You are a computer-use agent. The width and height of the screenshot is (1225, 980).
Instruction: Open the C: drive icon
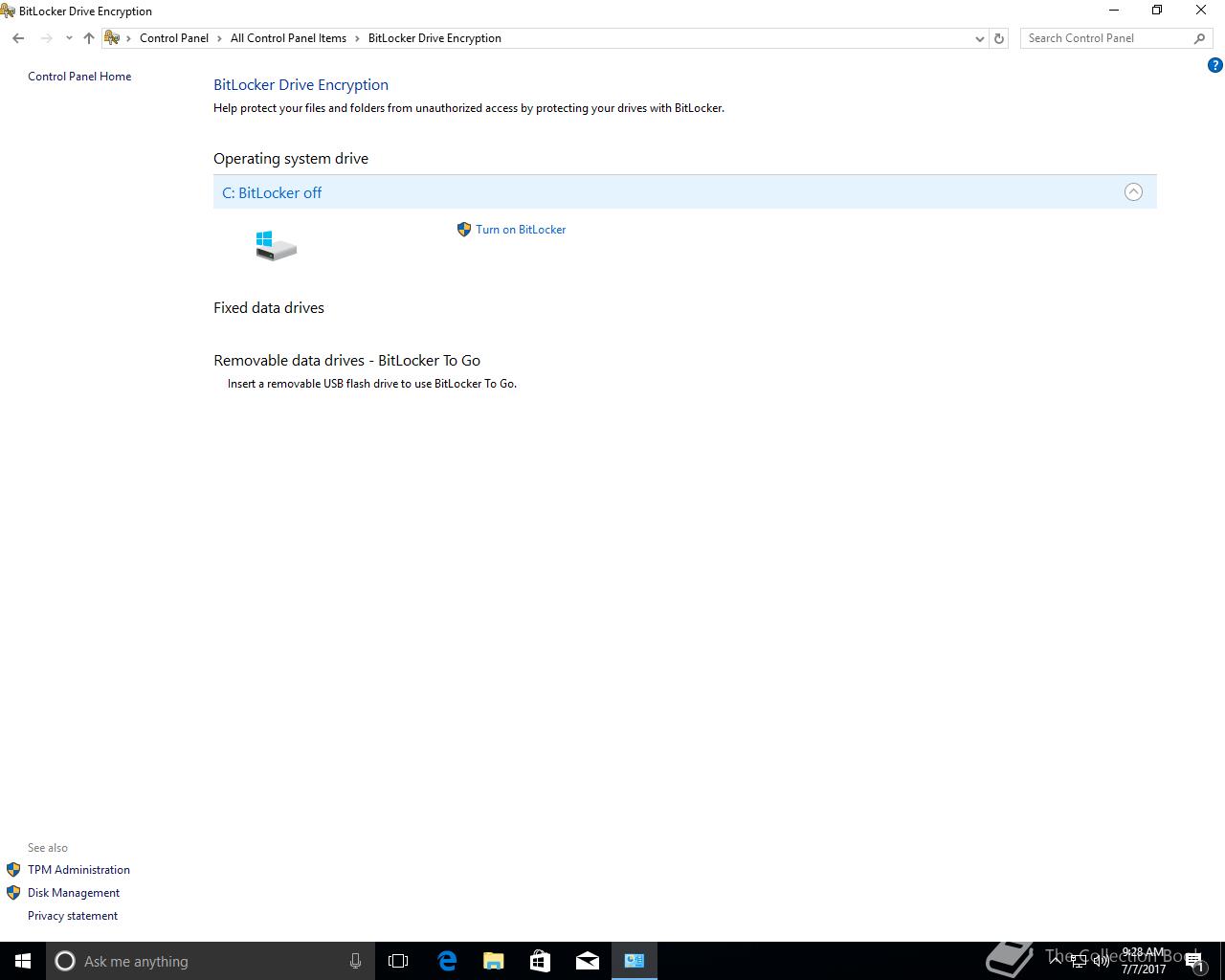(276, 245)
